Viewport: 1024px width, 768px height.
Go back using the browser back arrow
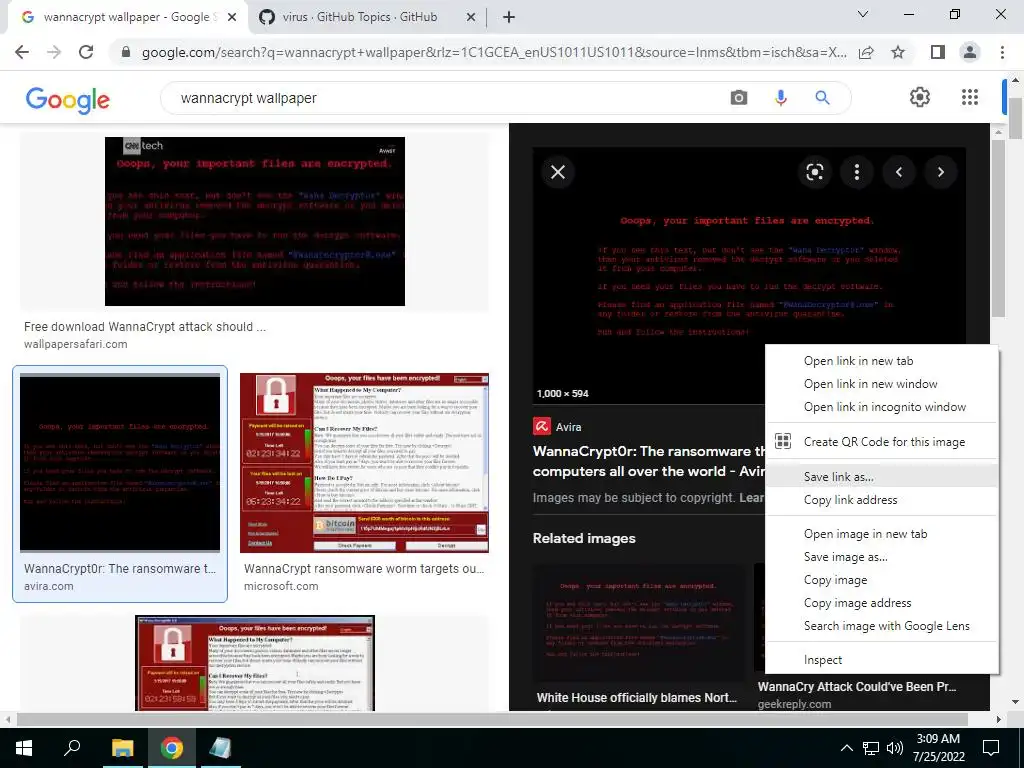point(22,52)
